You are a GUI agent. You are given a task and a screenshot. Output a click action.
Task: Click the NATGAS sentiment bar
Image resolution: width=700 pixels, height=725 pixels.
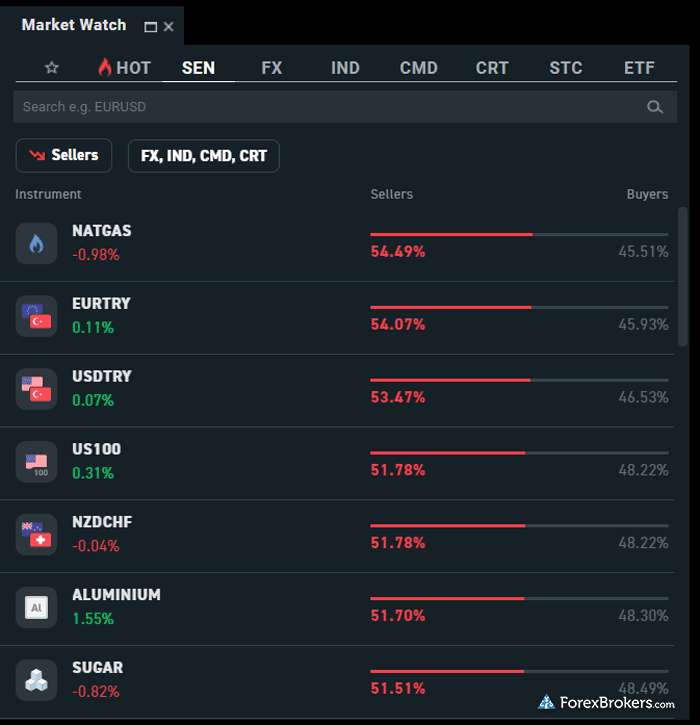coord(519,234)
